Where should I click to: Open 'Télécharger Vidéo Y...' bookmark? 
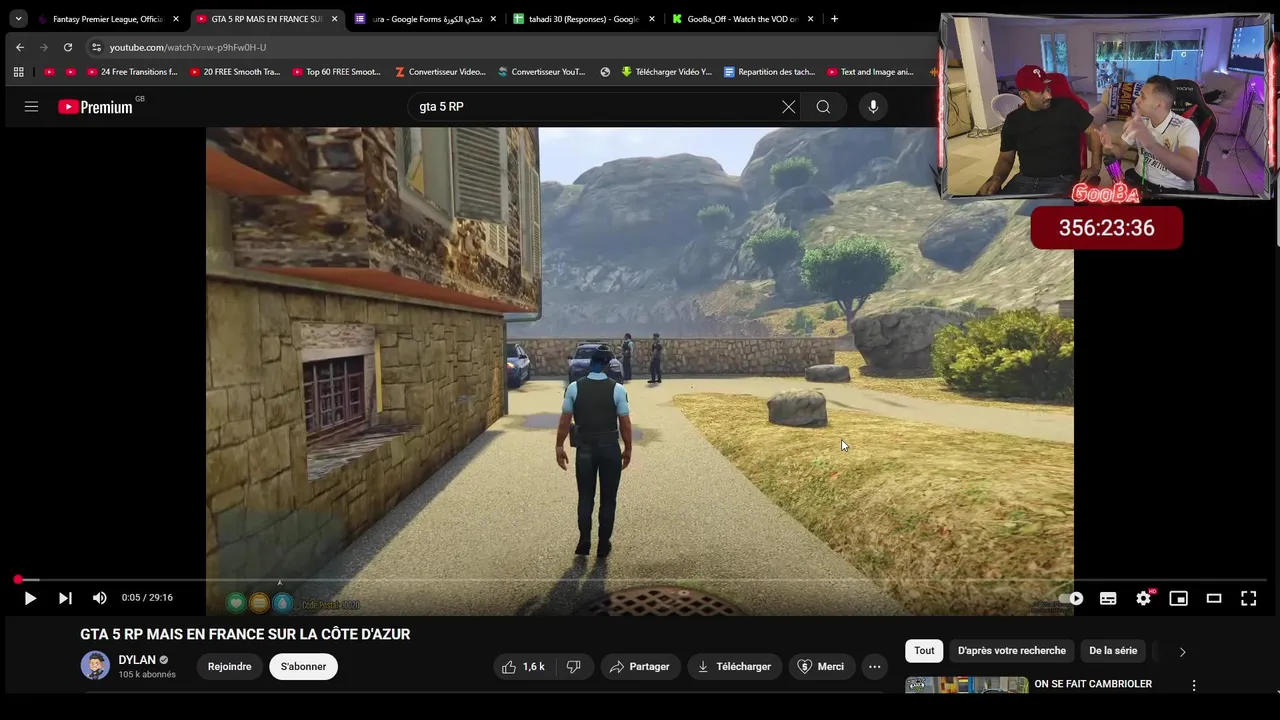[x=667, y=72]
